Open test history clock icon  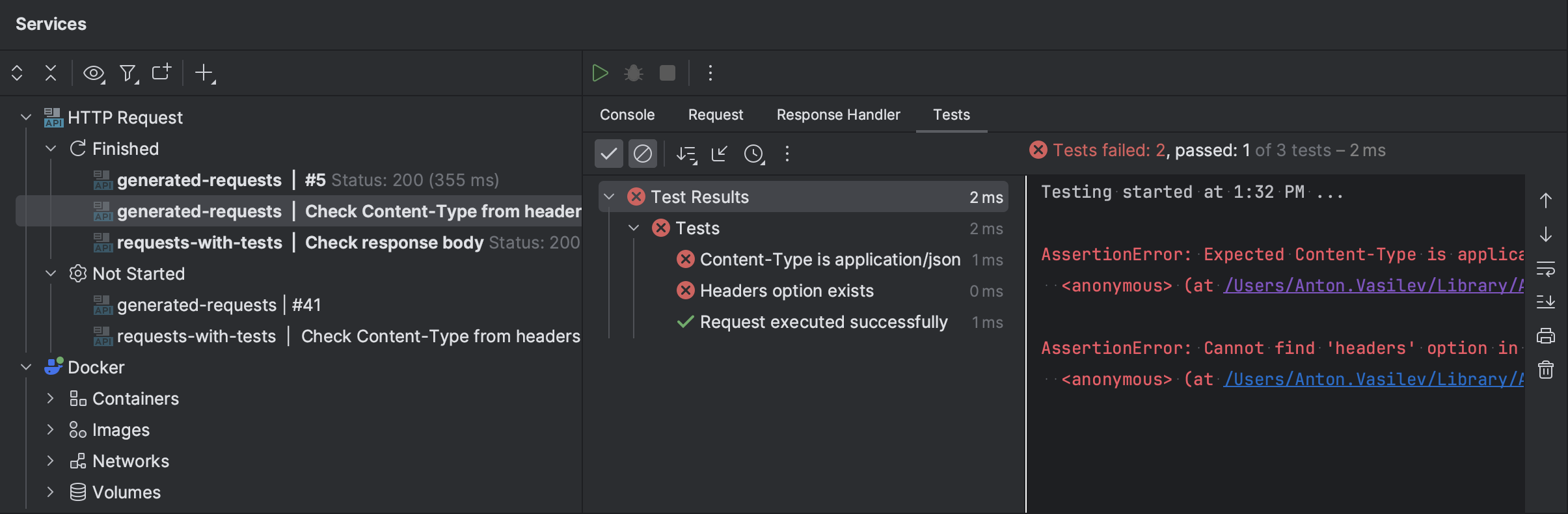pos(753,154)
